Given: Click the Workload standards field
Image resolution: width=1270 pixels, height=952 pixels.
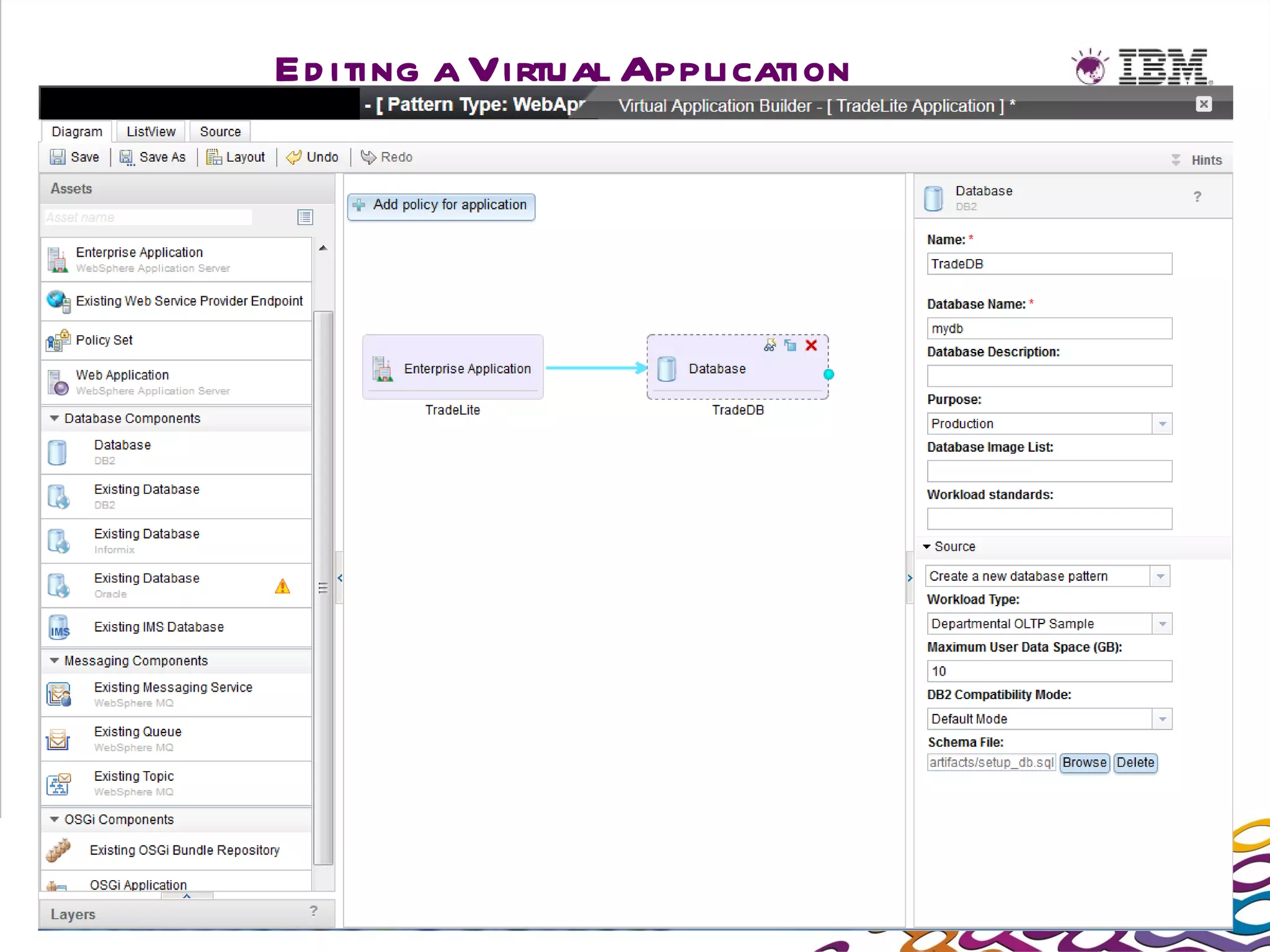Looking at the screenshot, I should tap(1049, 519).
